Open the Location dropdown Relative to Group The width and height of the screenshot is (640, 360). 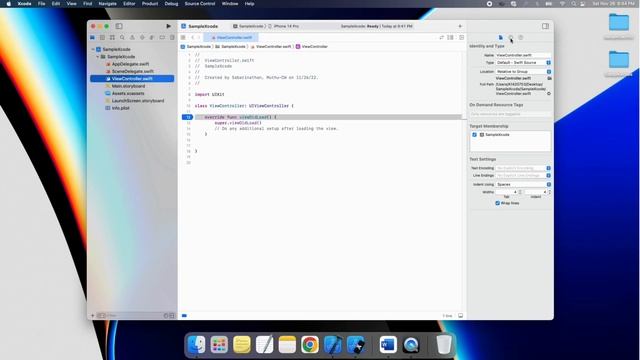pos(523,71)
